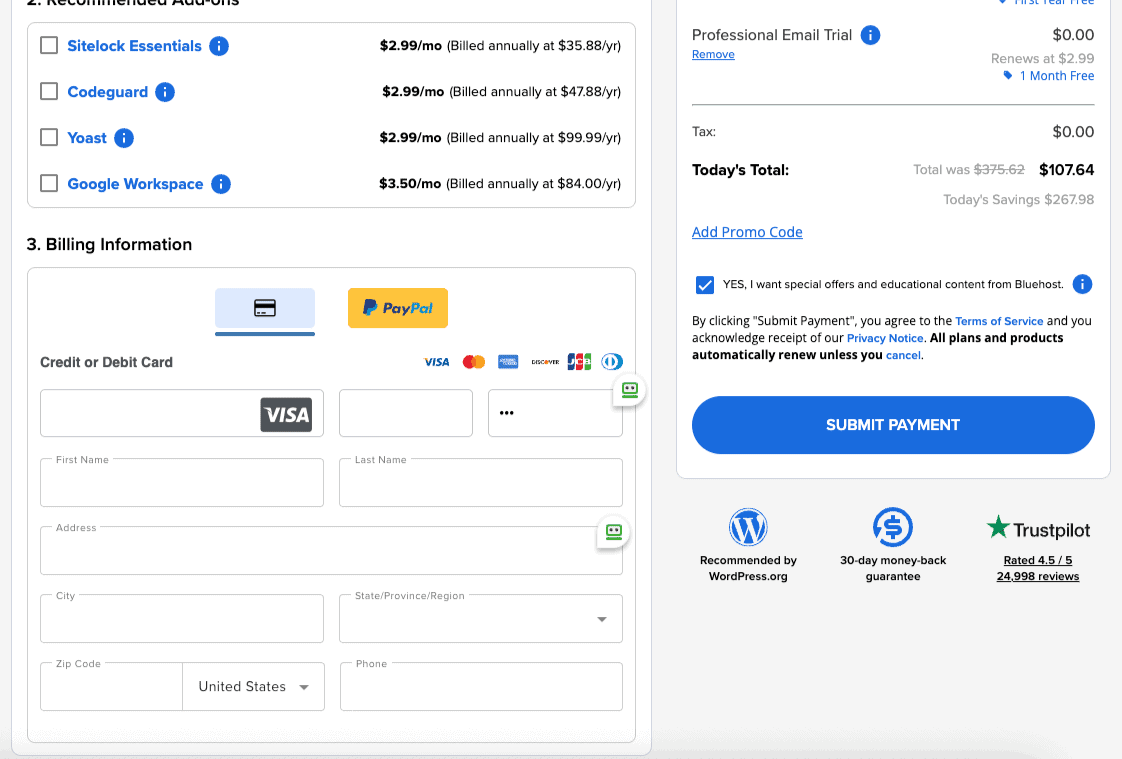Click the JCB card logo
Viewport: 1122px width, 759px height.
[579, 362]
